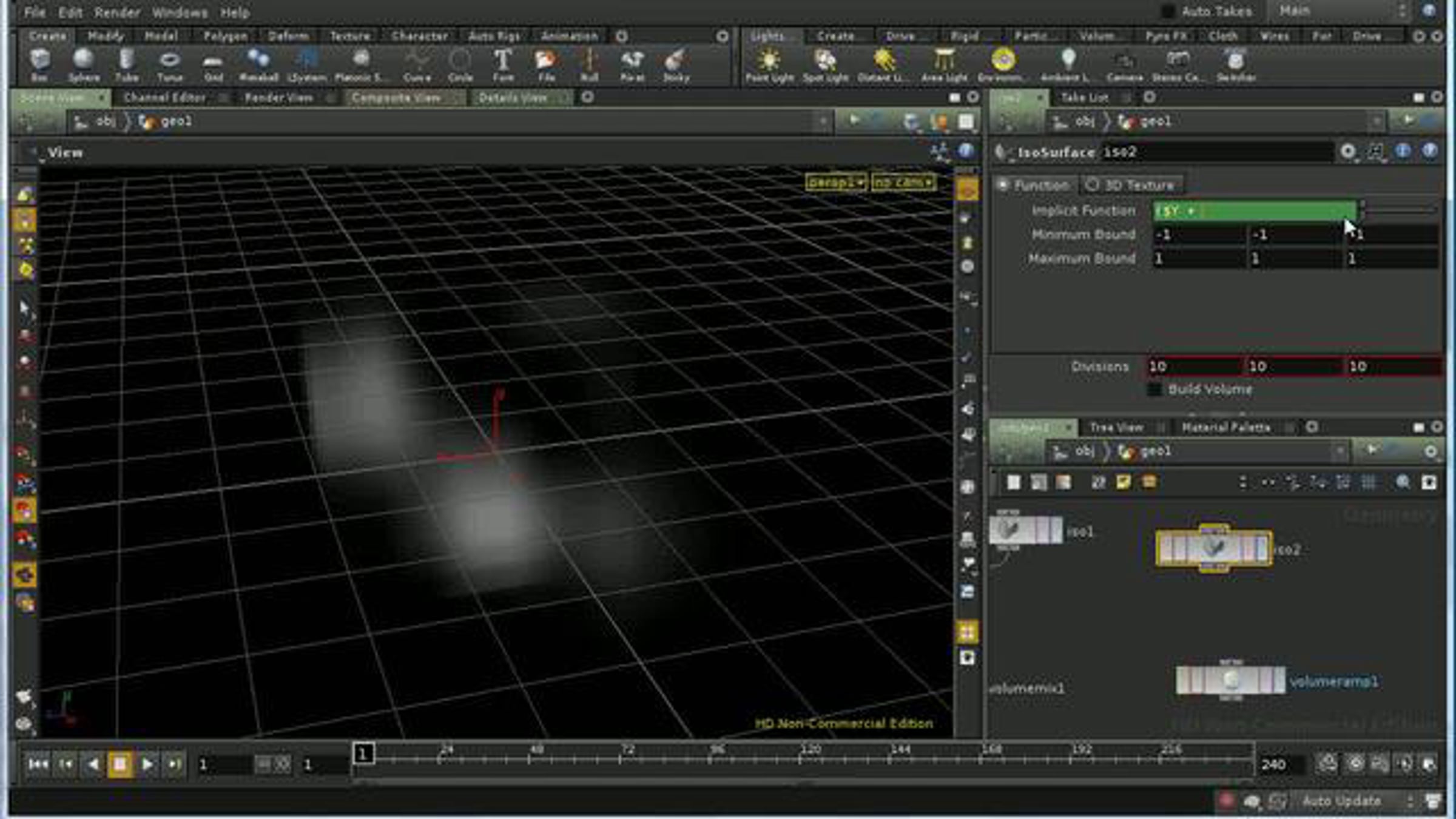Click the timeline at frame 120
This screenshot has height=819, width=1456.
(800, 758)
